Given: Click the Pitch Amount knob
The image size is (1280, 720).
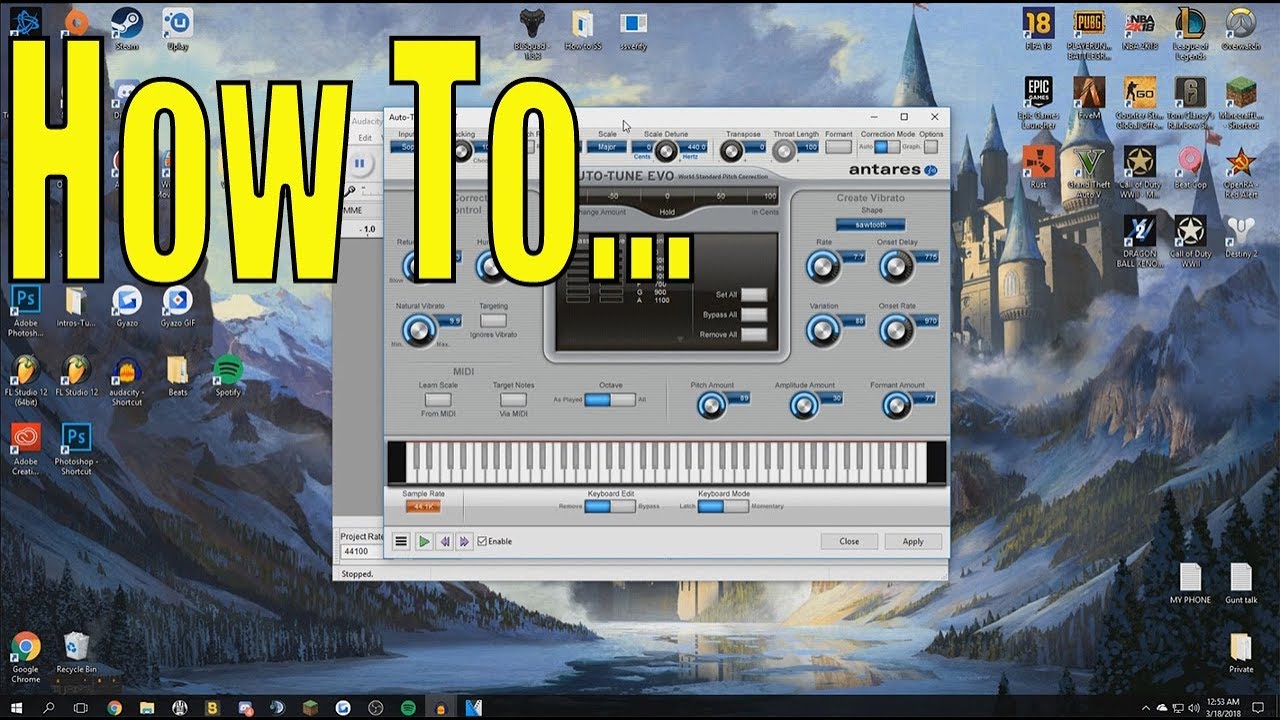Looking at the screenshot, I should coord(711,405).
